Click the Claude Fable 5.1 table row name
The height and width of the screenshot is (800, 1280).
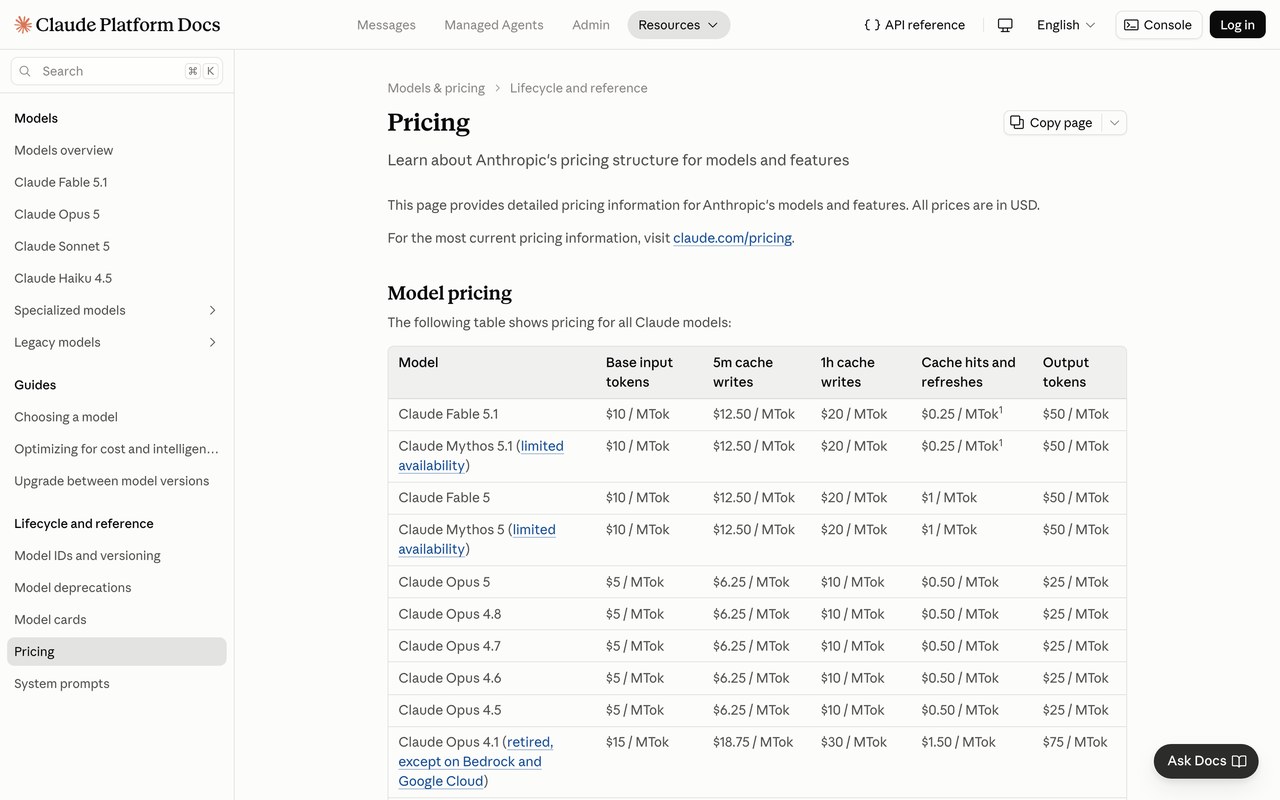click(x=448, y=414)
